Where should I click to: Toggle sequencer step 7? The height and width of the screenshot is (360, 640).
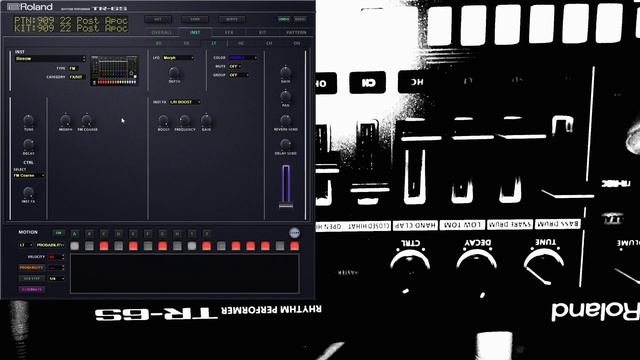pyautogui.click(x=162, y=246)
